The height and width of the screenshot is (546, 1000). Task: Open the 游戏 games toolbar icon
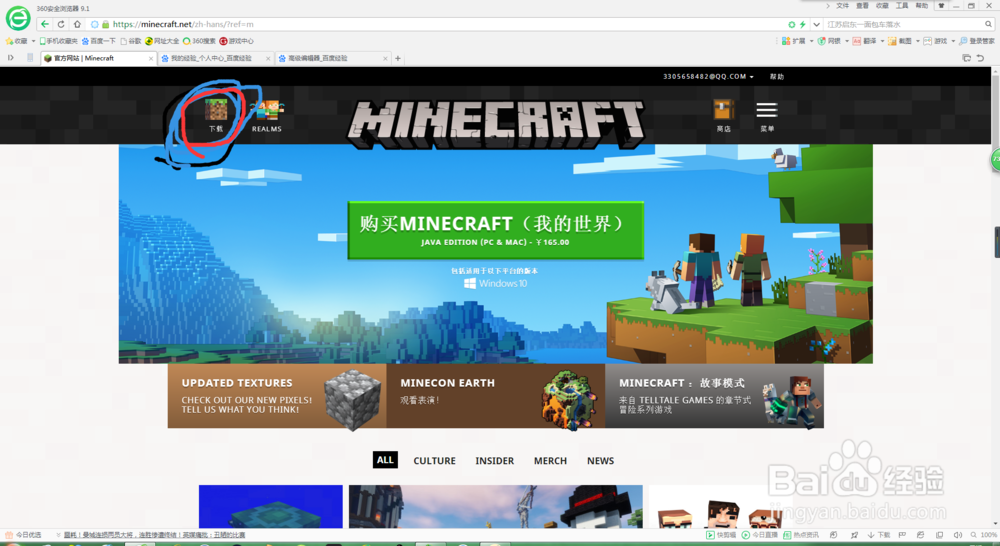click(927, 41)
